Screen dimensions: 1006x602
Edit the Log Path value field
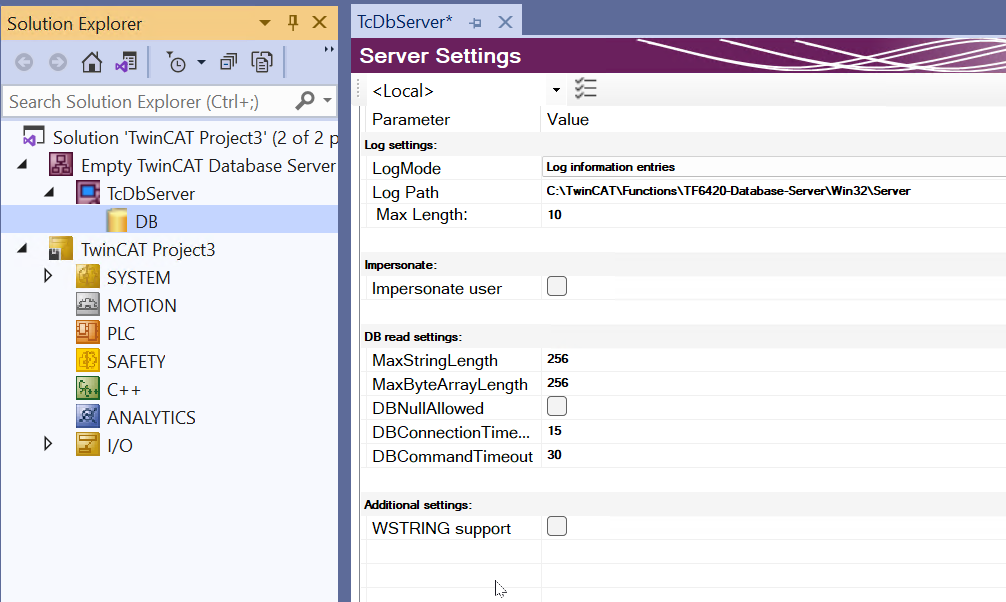(774, 191)
